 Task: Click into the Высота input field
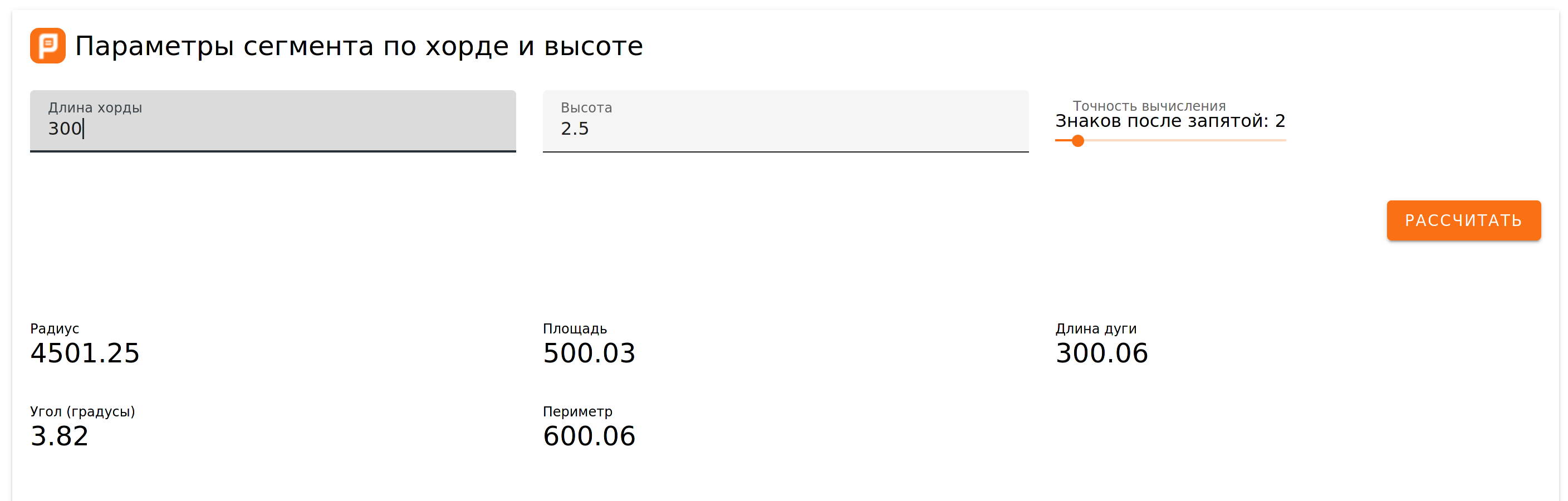click(785, 128)
